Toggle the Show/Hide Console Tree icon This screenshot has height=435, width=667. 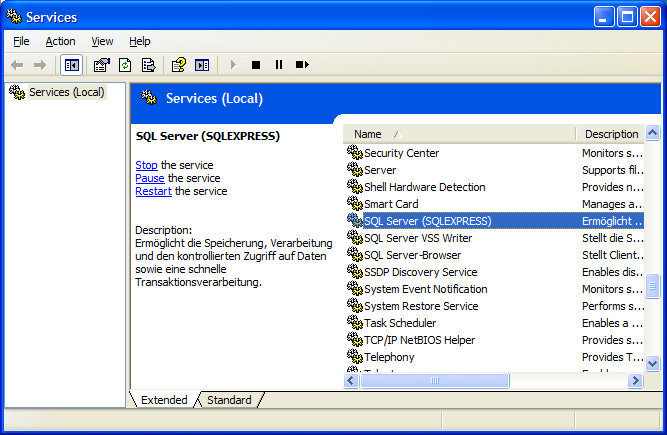click(71, 65)
